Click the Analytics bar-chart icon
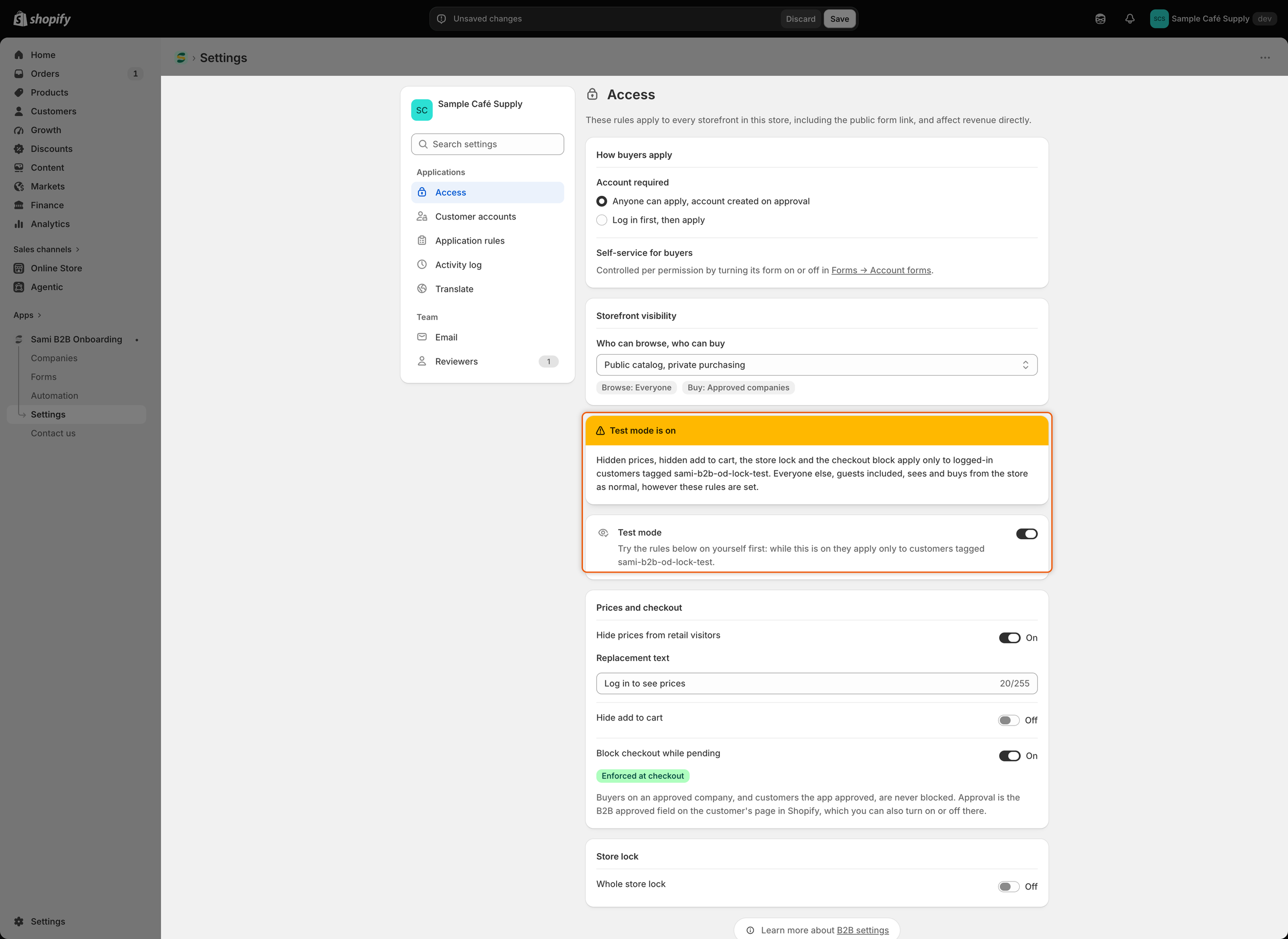Image resolution: width=1288 pixels, height=939 pixels. click(x=19, y=224)
